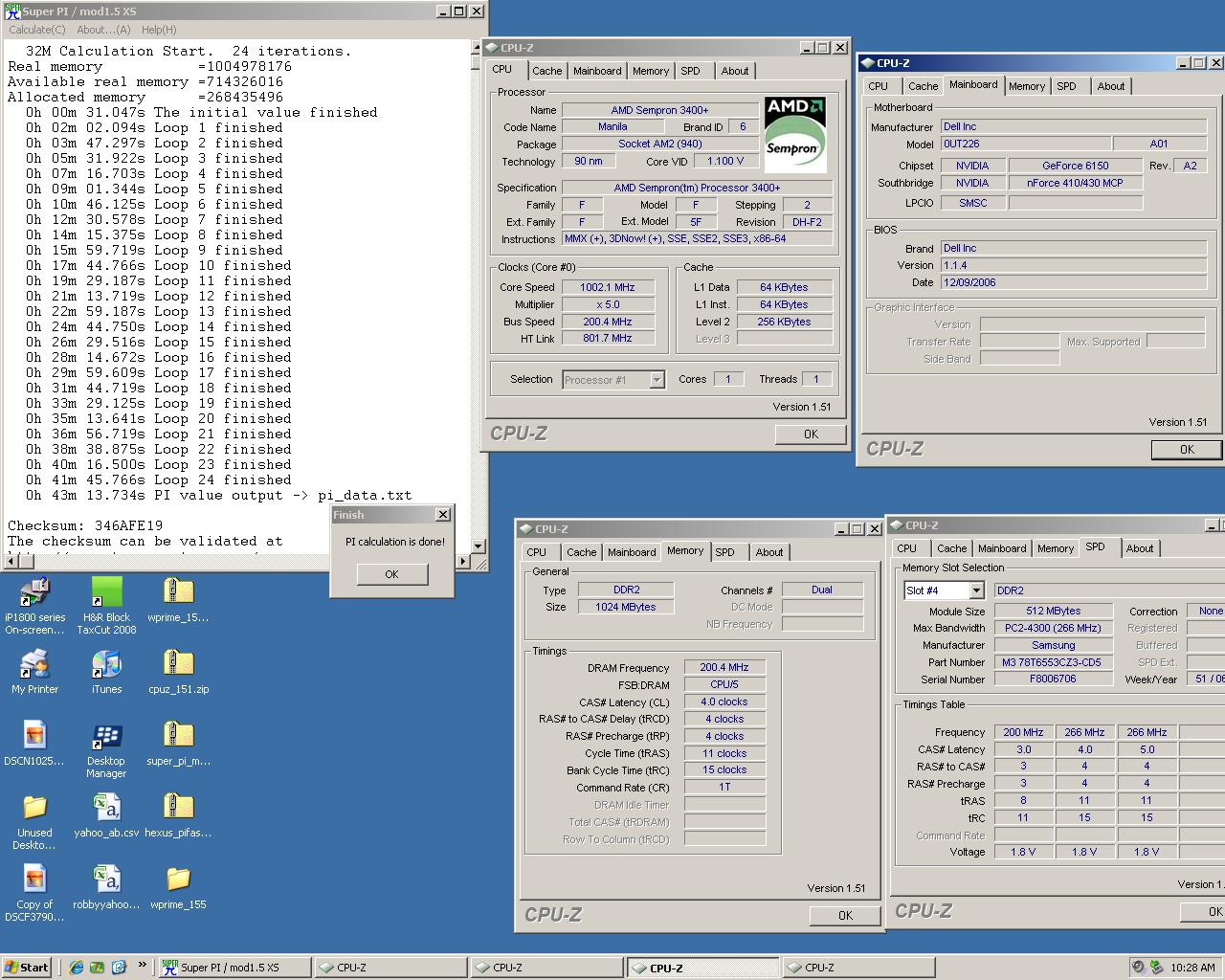Open the wprime_155 folder icon

point(178,880)
